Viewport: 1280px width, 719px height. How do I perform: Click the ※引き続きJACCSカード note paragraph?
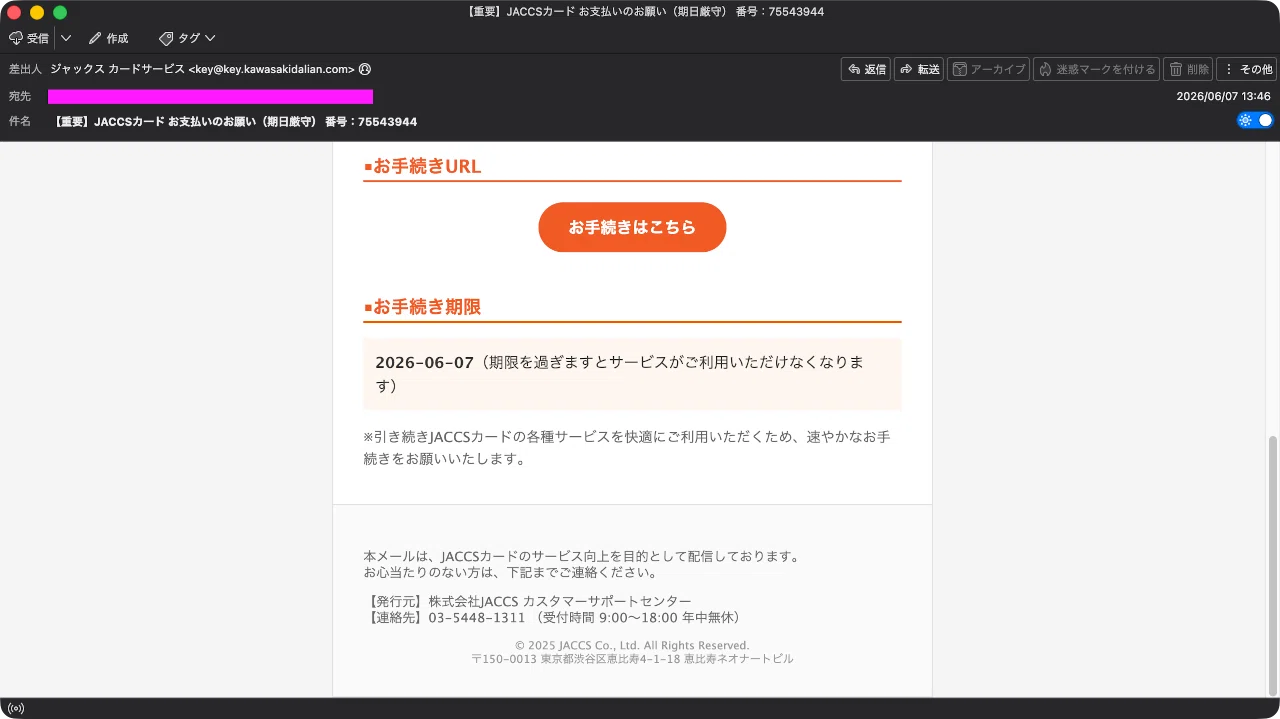[627, 448]
